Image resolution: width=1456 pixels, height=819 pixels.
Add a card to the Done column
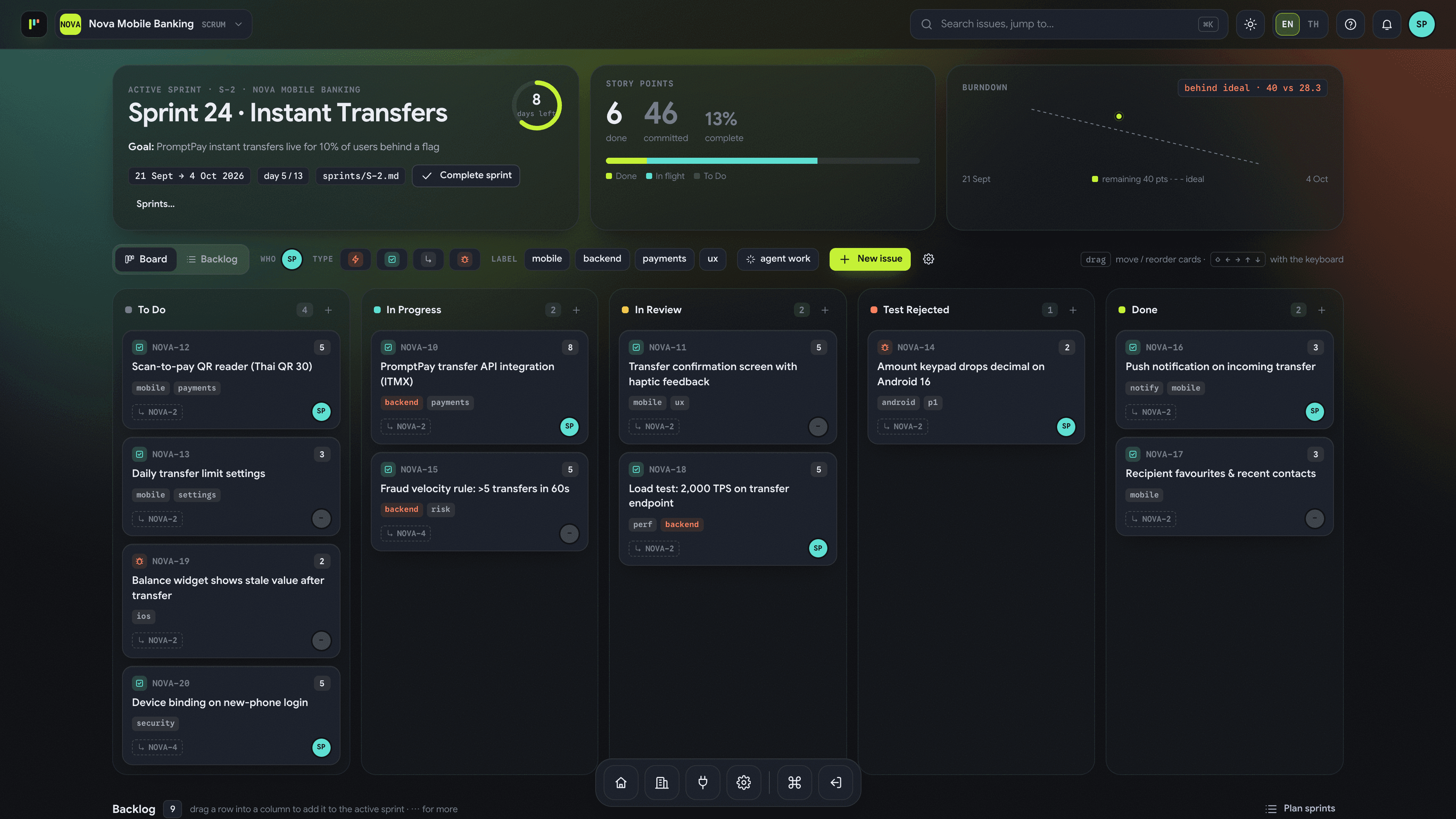pyautogui.click(x=1321, y=310)
